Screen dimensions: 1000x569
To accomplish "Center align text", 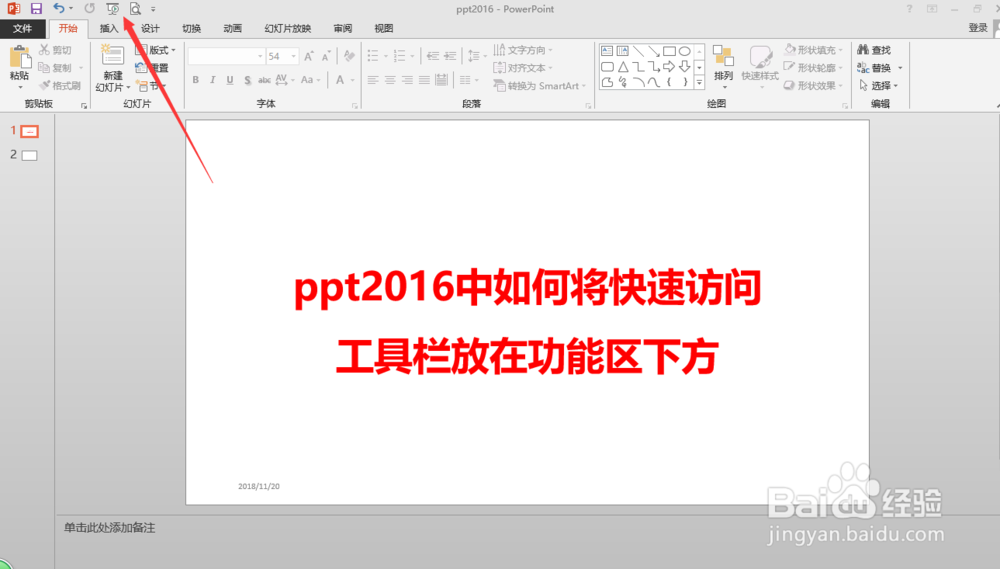I will 390,80.
